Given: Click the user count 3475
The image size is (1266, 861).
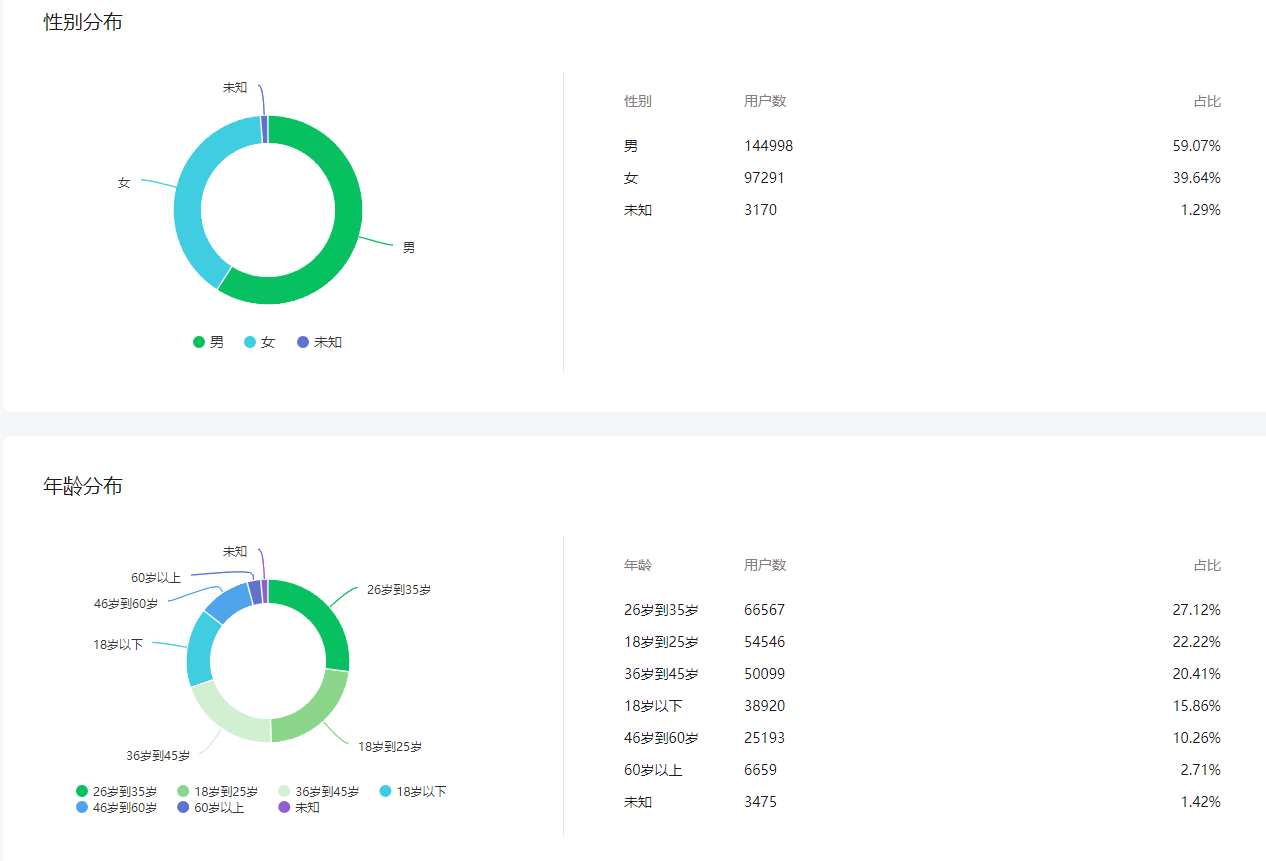Looking at the screenshot, I should tap(760, 802).
